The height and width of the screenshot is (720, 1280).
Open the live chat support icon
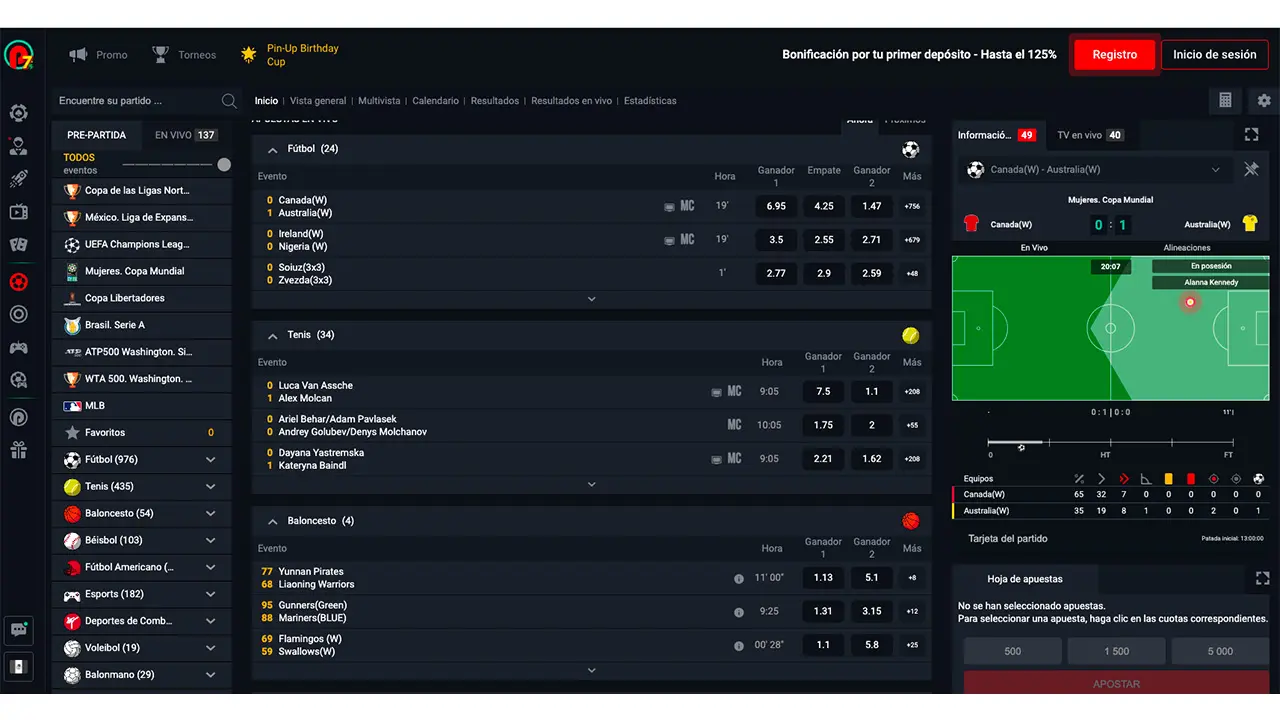click(x=18, y=630)
